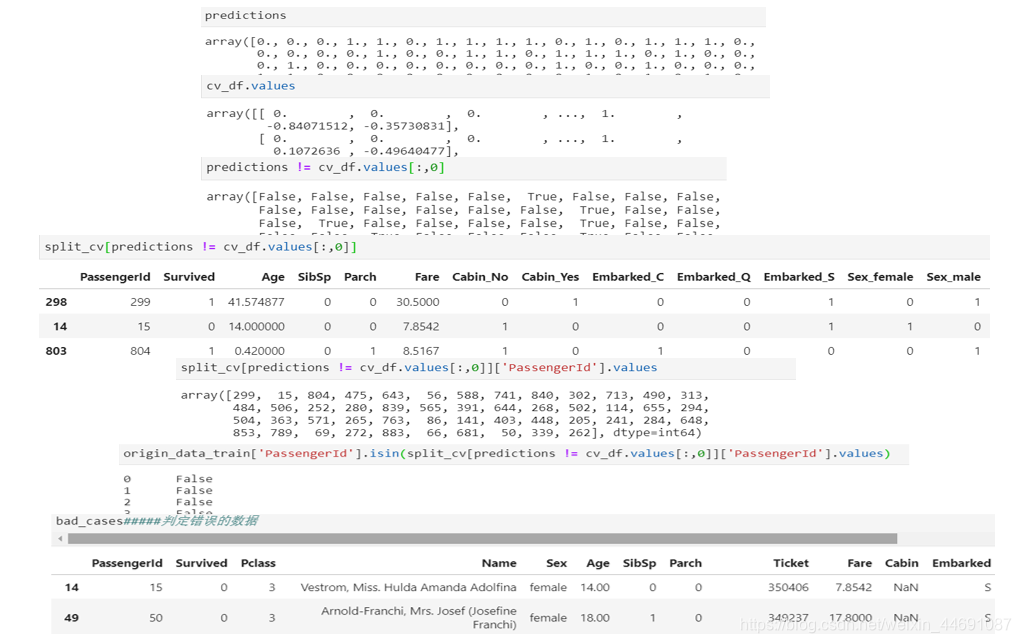1021x643 pixels.
Task: Click the Pclass column header
Action: 258,564
